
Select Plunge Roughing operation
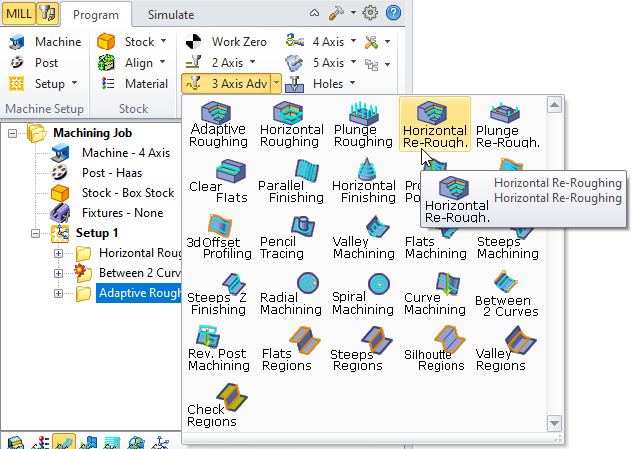tap(363, 124)
